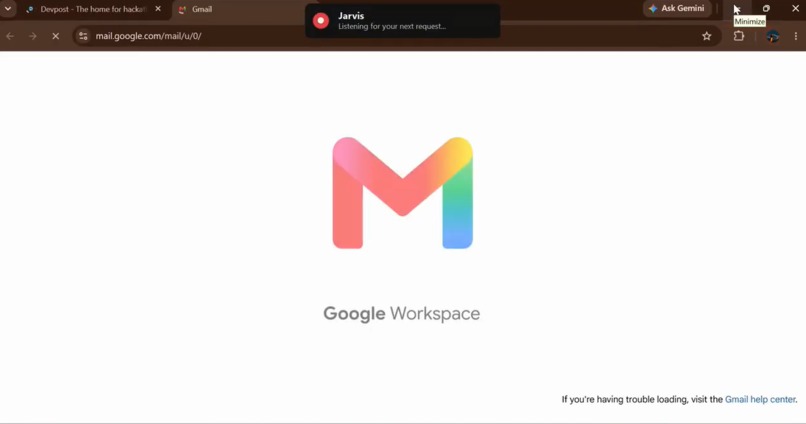
Task: Restore down the Chrome window
Action: pos(766,8)
